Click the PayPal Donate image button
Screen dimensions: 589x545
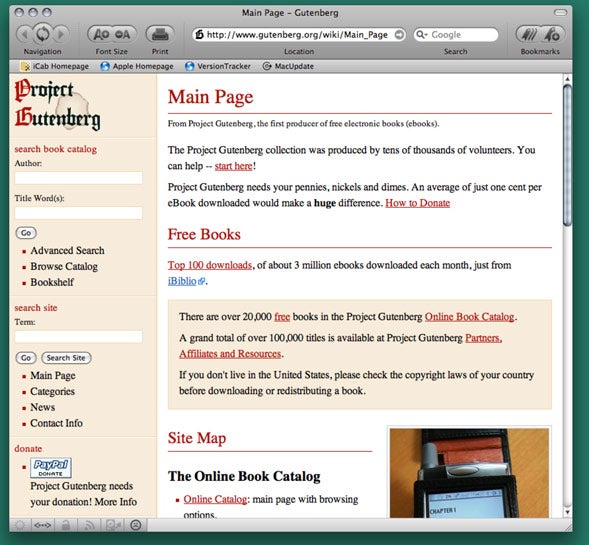(x=51, y=468)
